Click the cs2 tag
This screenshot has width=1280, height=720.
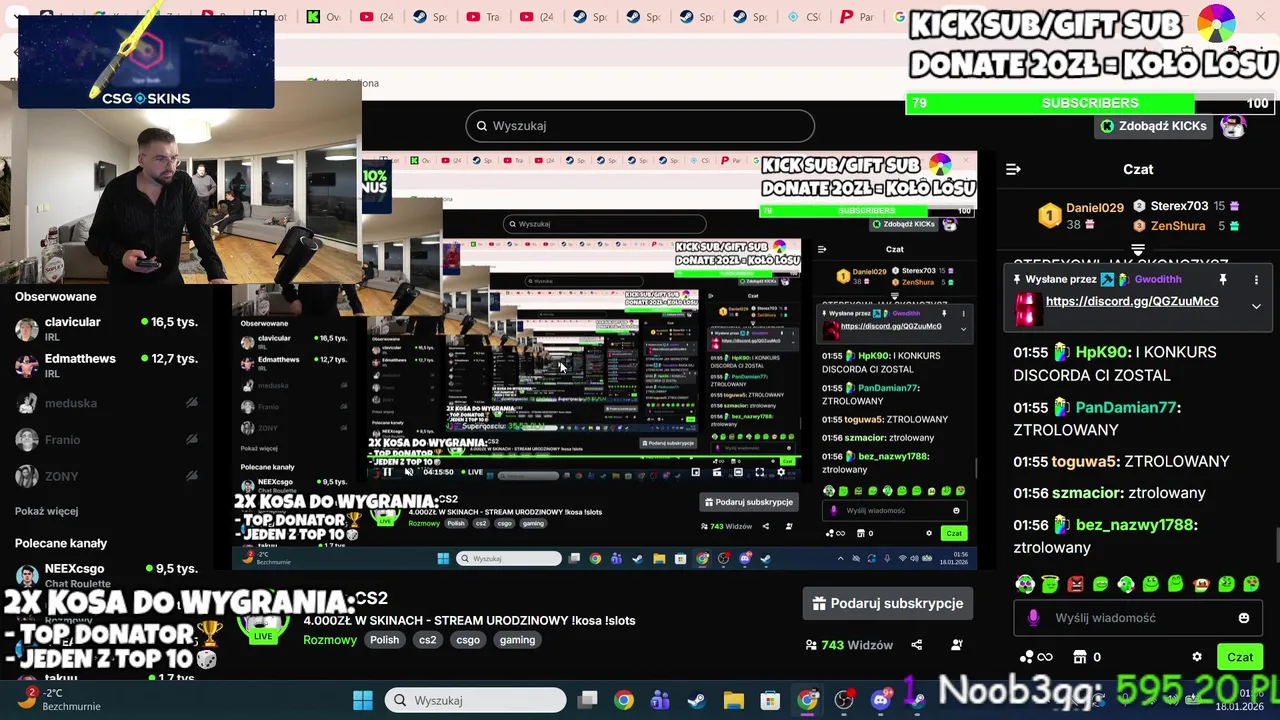tap(428, 640)
